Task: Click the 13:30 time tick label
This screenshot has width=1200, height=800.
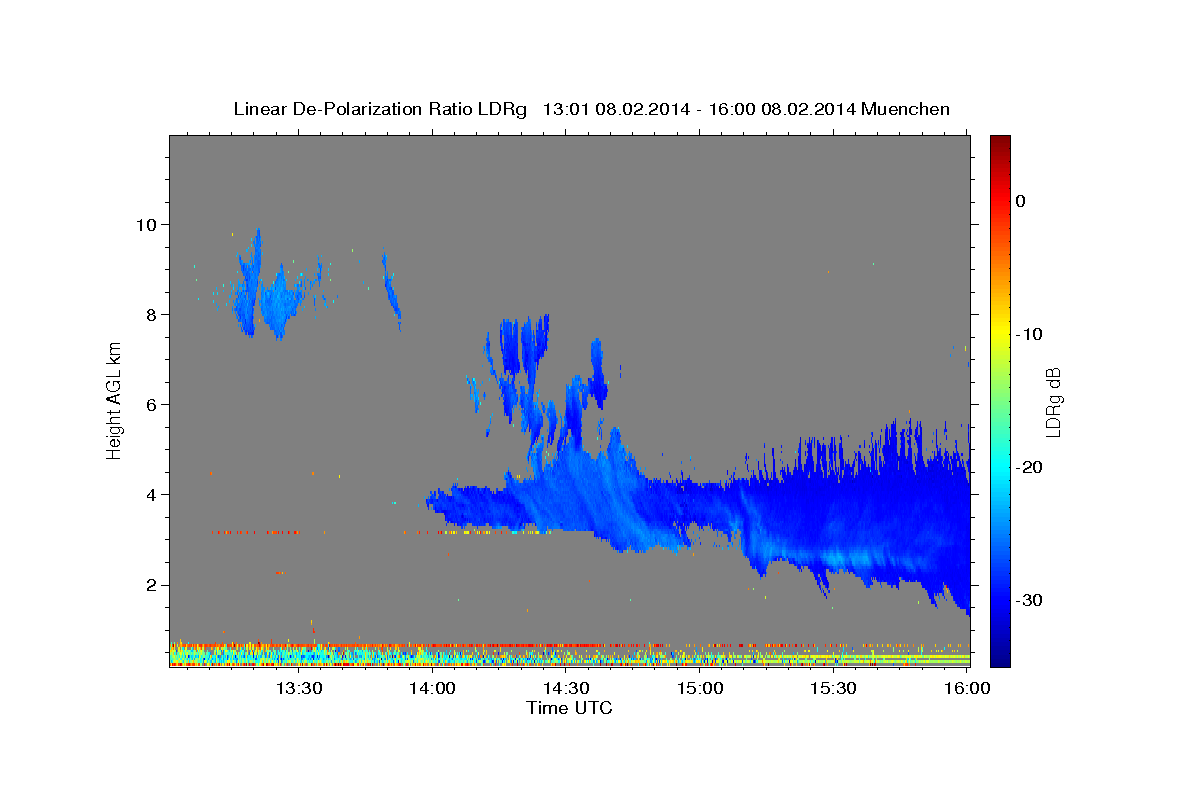Action: click(299, 689)
